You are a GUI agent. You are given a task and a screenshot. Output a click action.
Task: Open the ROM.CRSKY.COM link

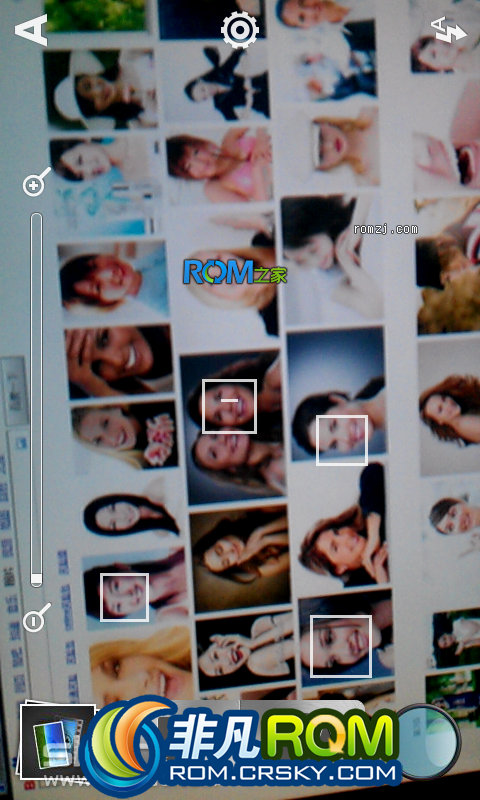click(283, 773)
